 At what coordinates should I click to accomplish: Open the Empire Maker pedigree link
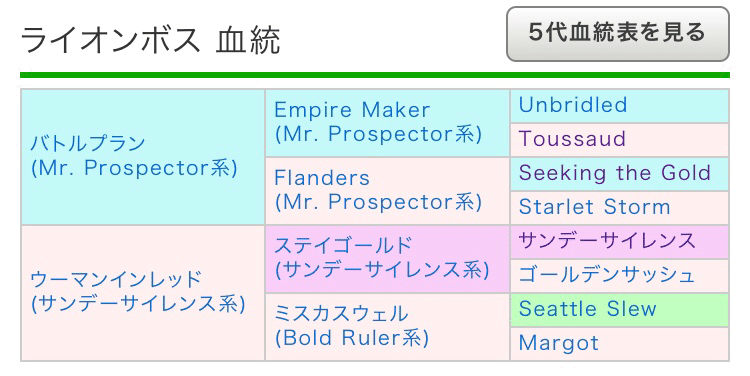[x=352, y=110]
